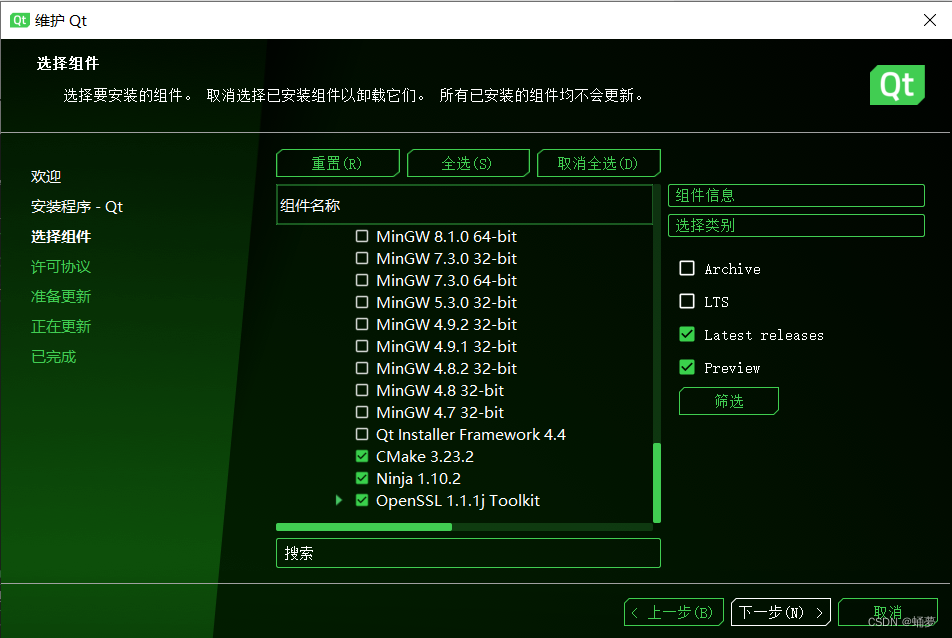Check MinGW 8.1.0 64-bit component
This screenshot has width=952, height=638.
click(x=362, y=236)
